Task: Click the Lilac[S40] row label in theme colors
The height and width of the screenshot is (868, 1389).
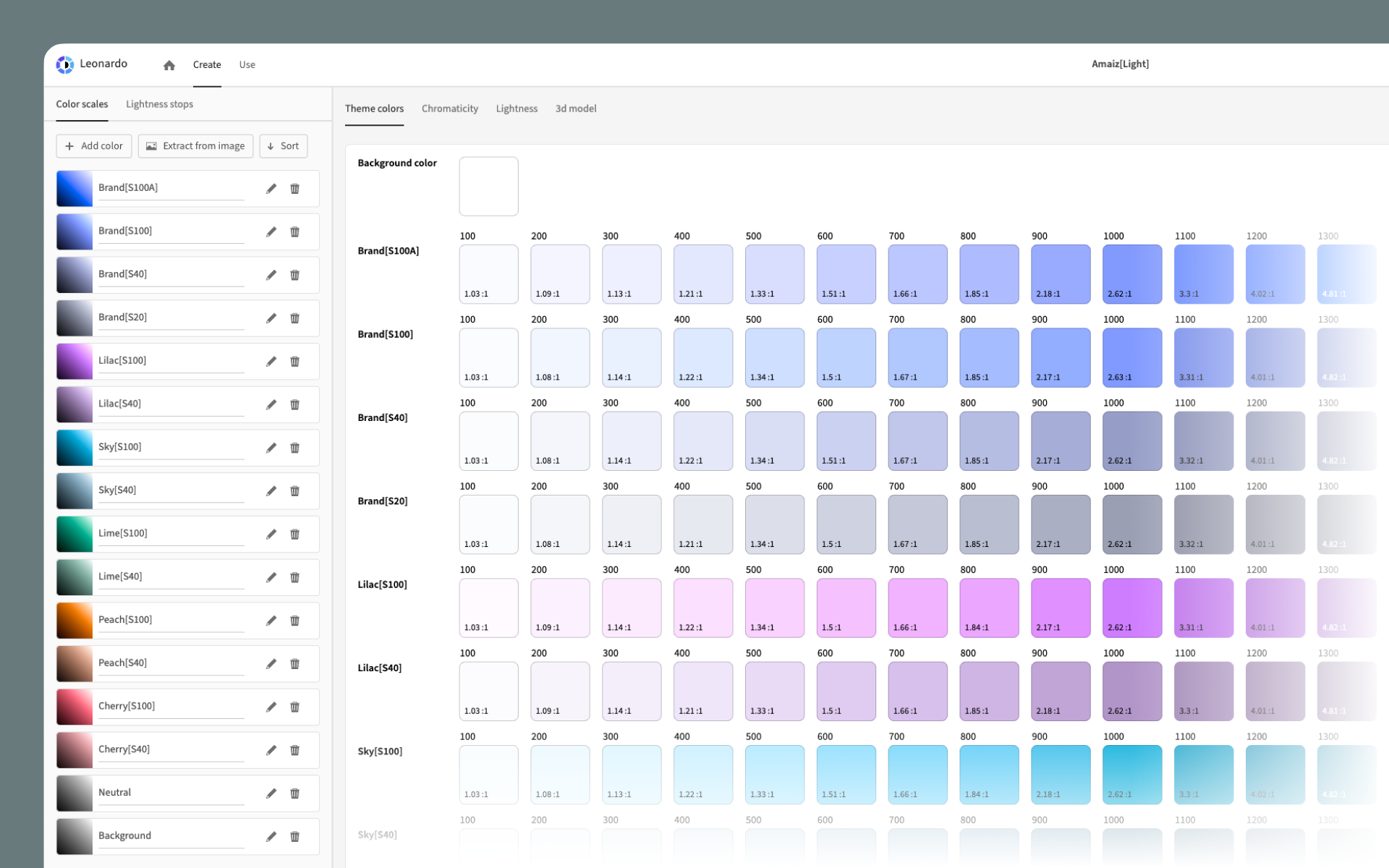Action: (x=380, y=668)
